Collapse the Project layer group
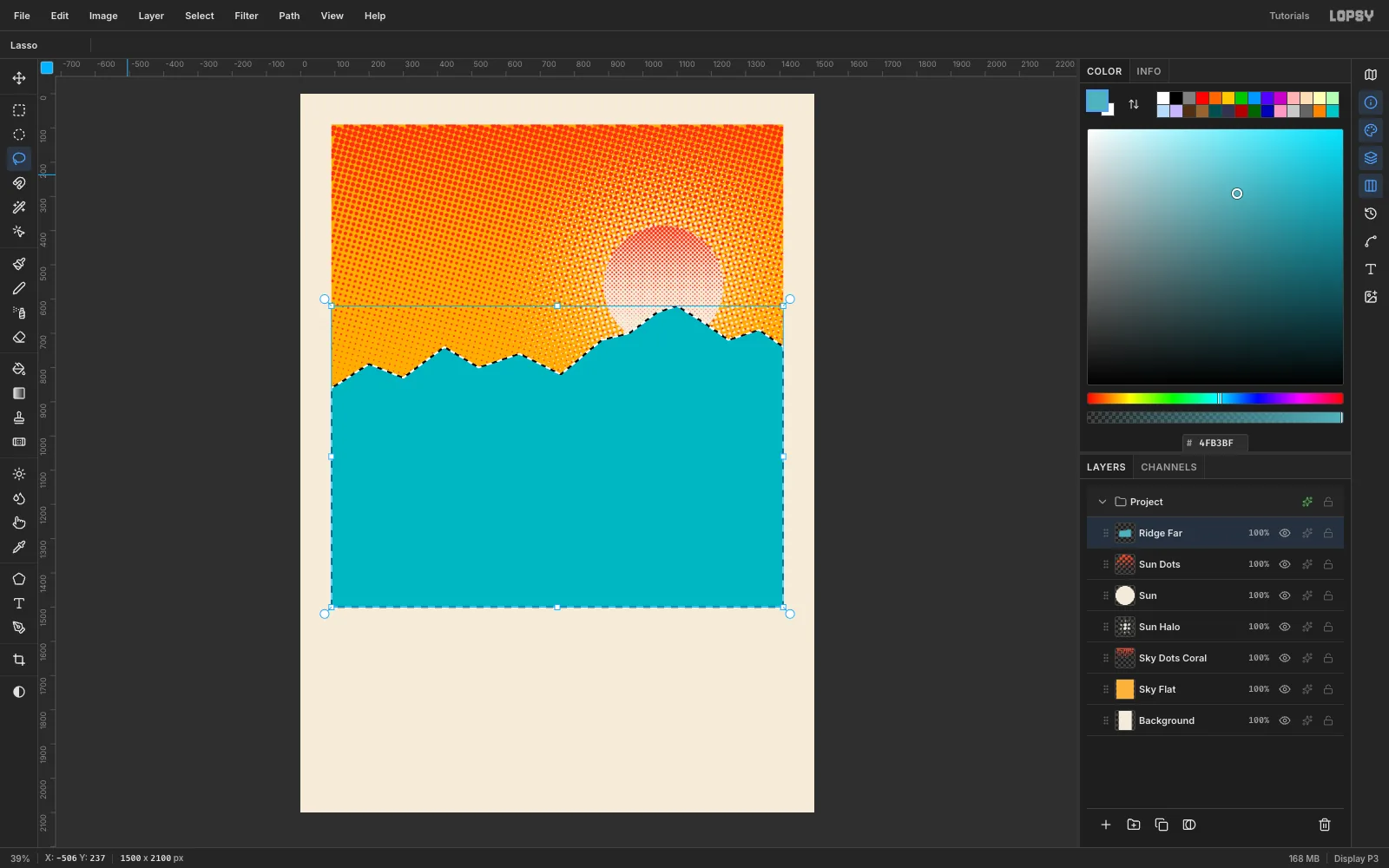This screenshot has width=1389, height=868. pos(1103,502)
